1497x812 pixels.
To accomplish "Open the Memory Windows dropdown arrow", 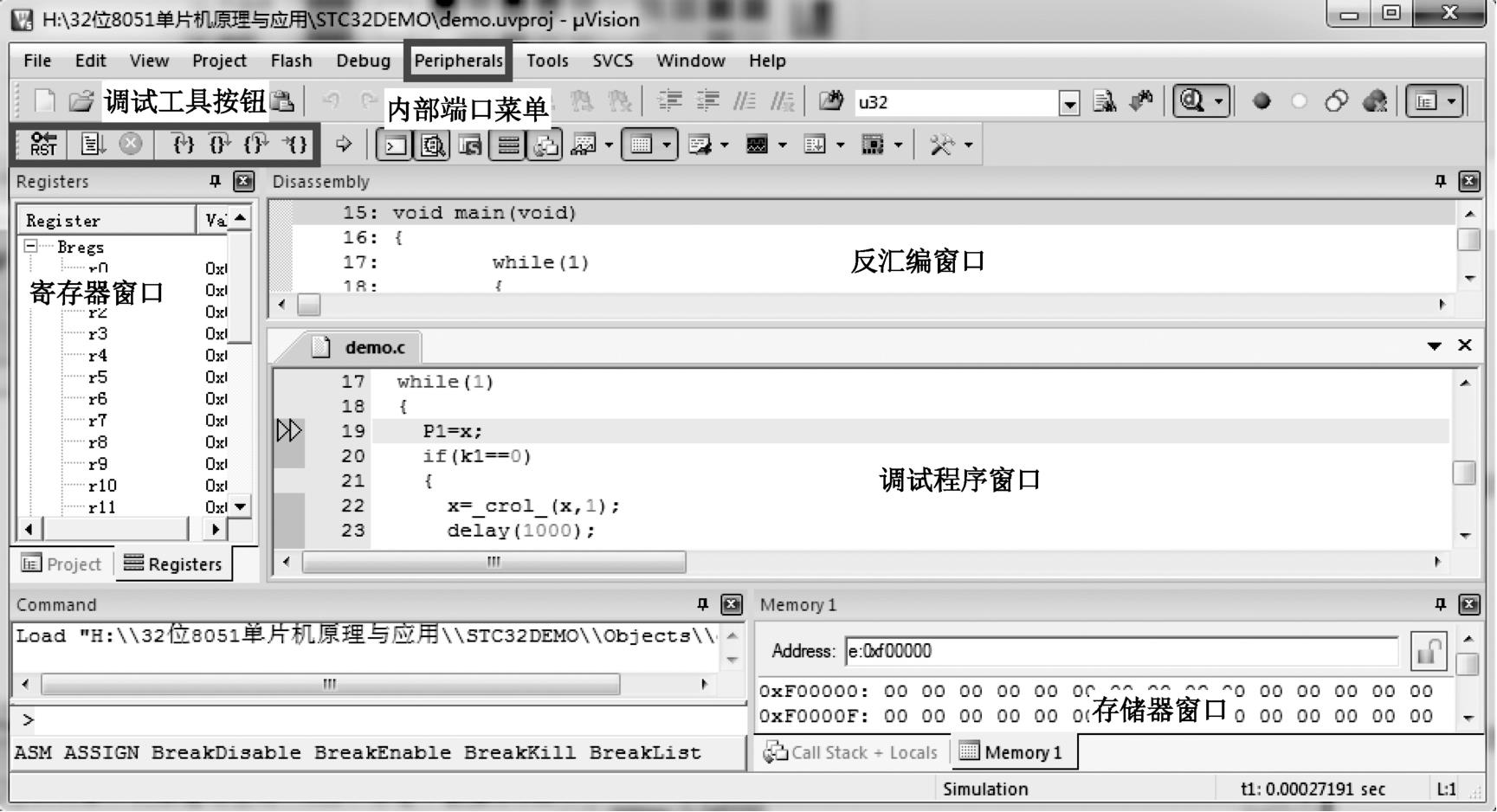I will (667, 145).
